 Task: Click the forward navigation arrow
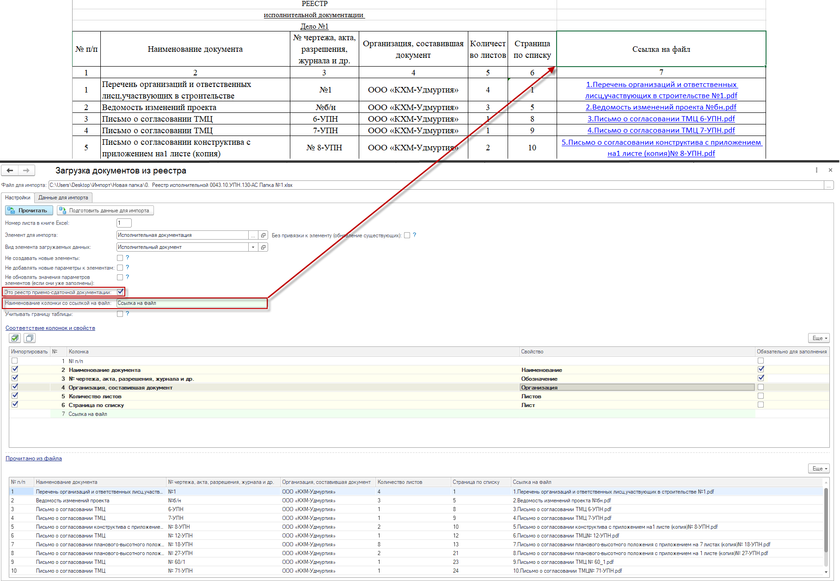tap(26, 171)
